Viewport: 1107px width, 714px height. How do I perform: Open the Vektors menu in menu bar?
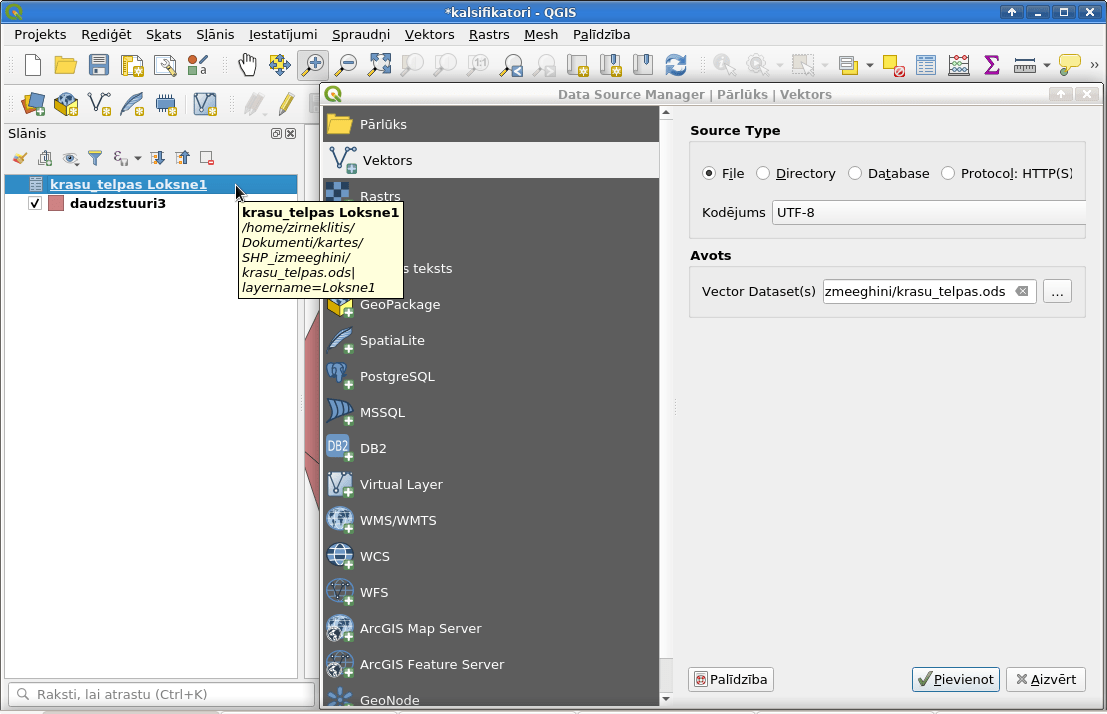click(x=429, y=35)
